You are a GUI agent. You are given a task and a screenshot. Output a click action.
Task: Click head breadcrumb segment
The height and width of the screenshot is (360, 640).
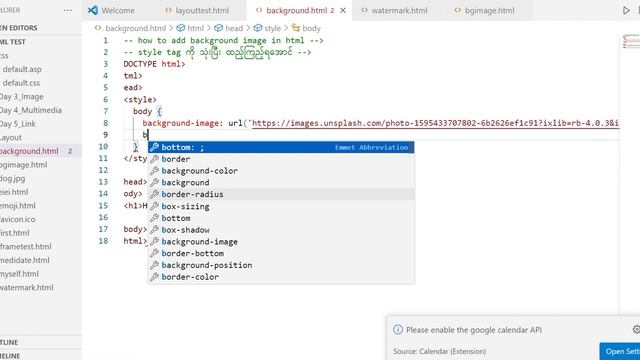click(234, 28)
